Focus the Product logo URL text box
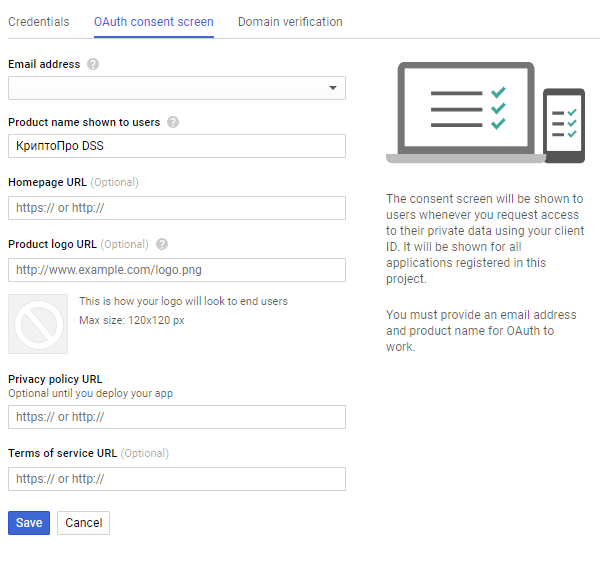This screenshot has width=600, height=566. (177, 270)
